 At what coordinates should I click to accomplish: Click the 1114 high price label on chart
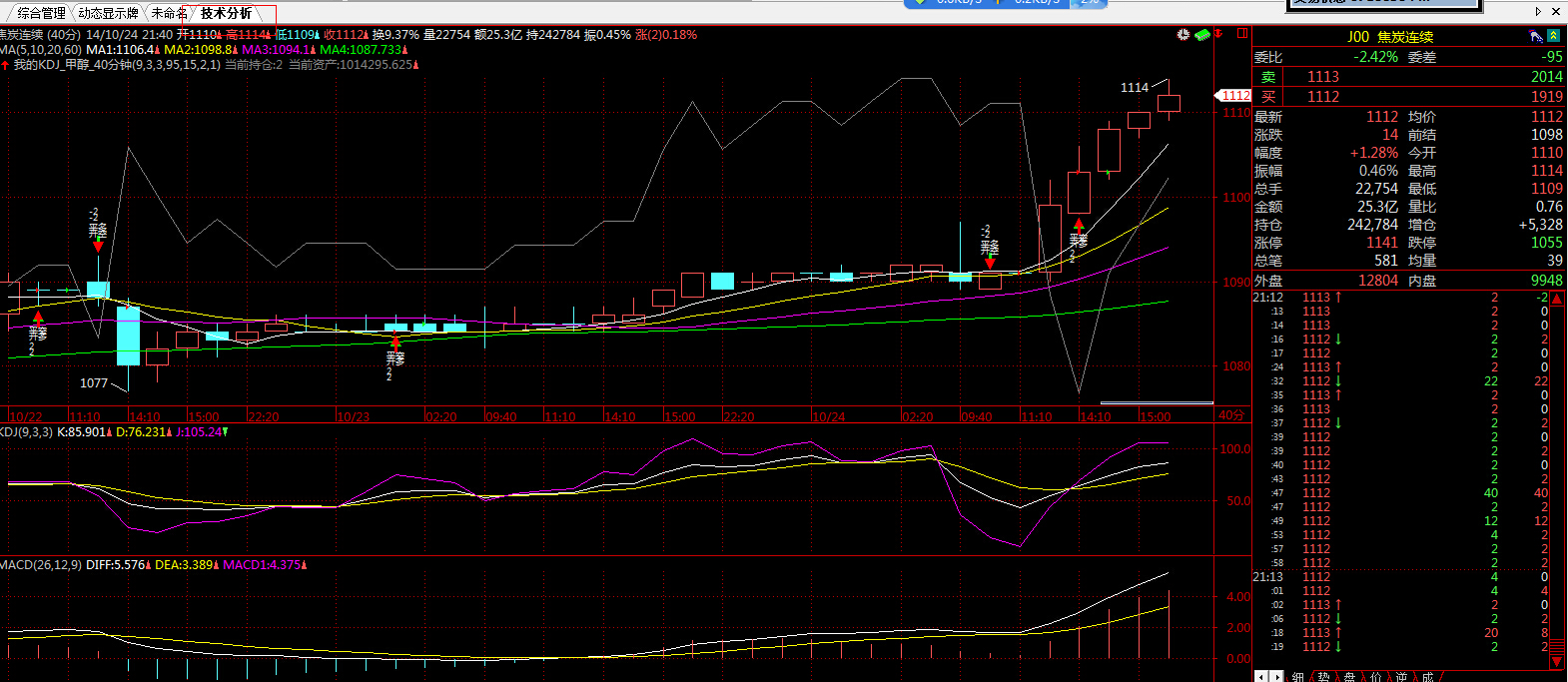1135,88
